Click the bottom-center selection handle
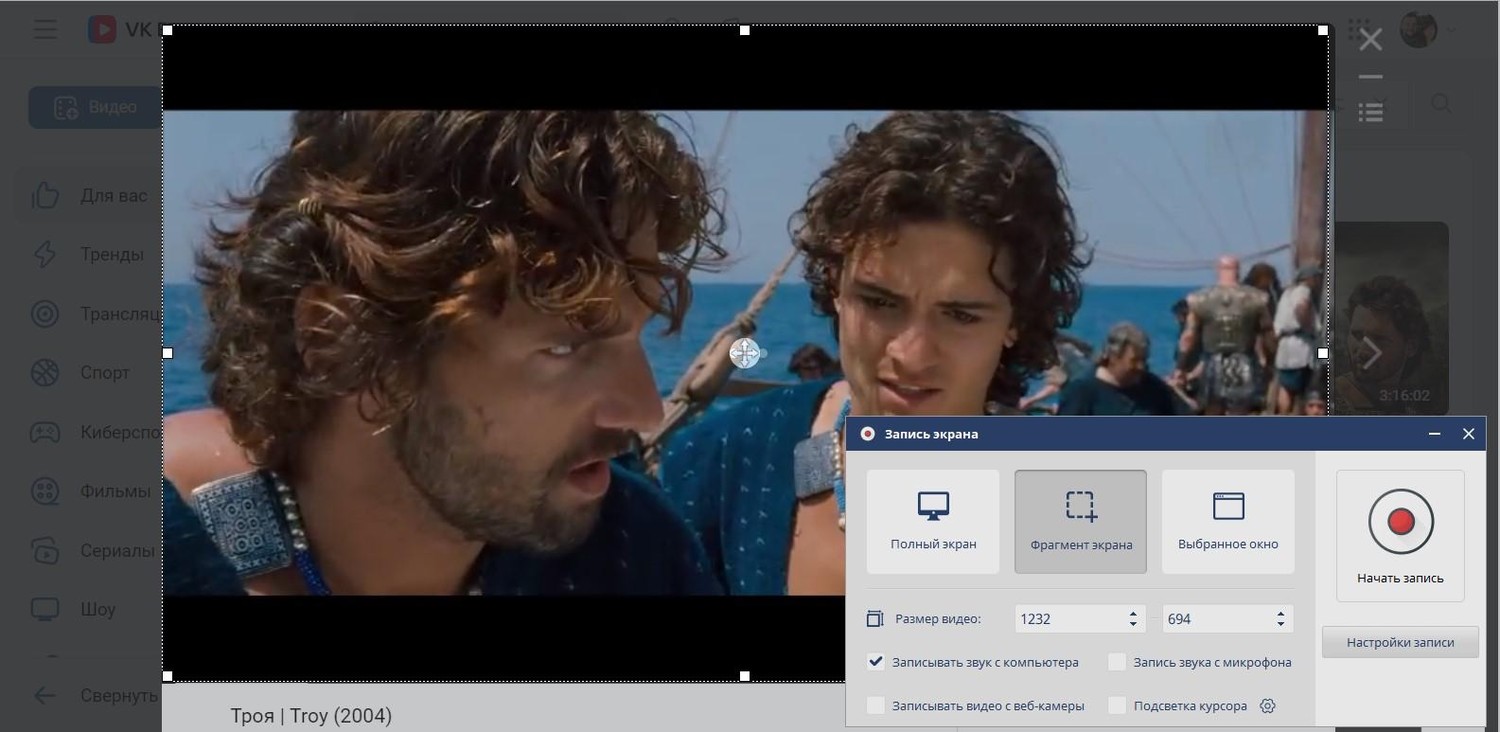The width and height of the screenshot is (1500, 732). click(744, 676)
